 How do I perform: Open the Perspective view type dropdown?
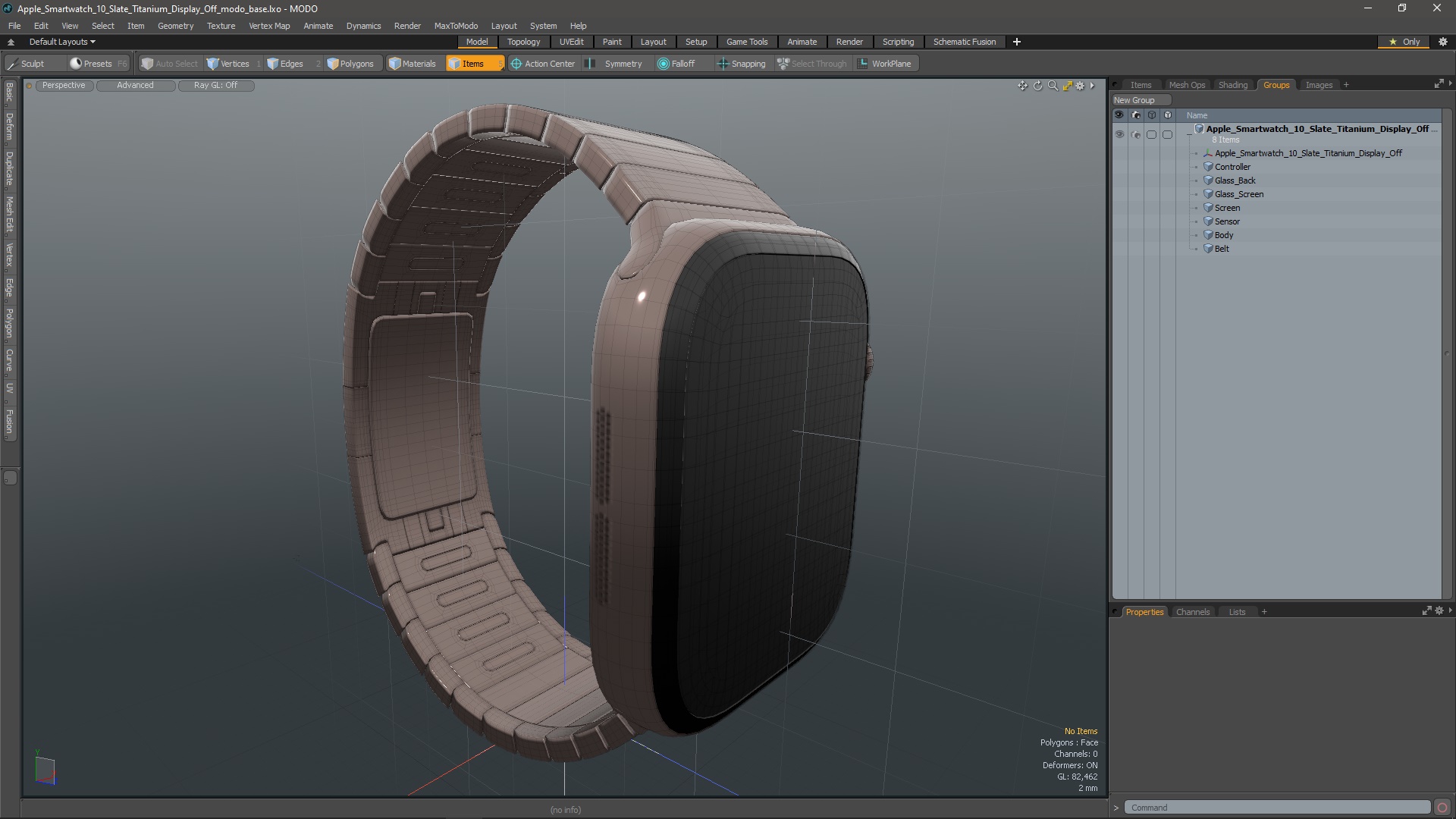click(64, 85)
